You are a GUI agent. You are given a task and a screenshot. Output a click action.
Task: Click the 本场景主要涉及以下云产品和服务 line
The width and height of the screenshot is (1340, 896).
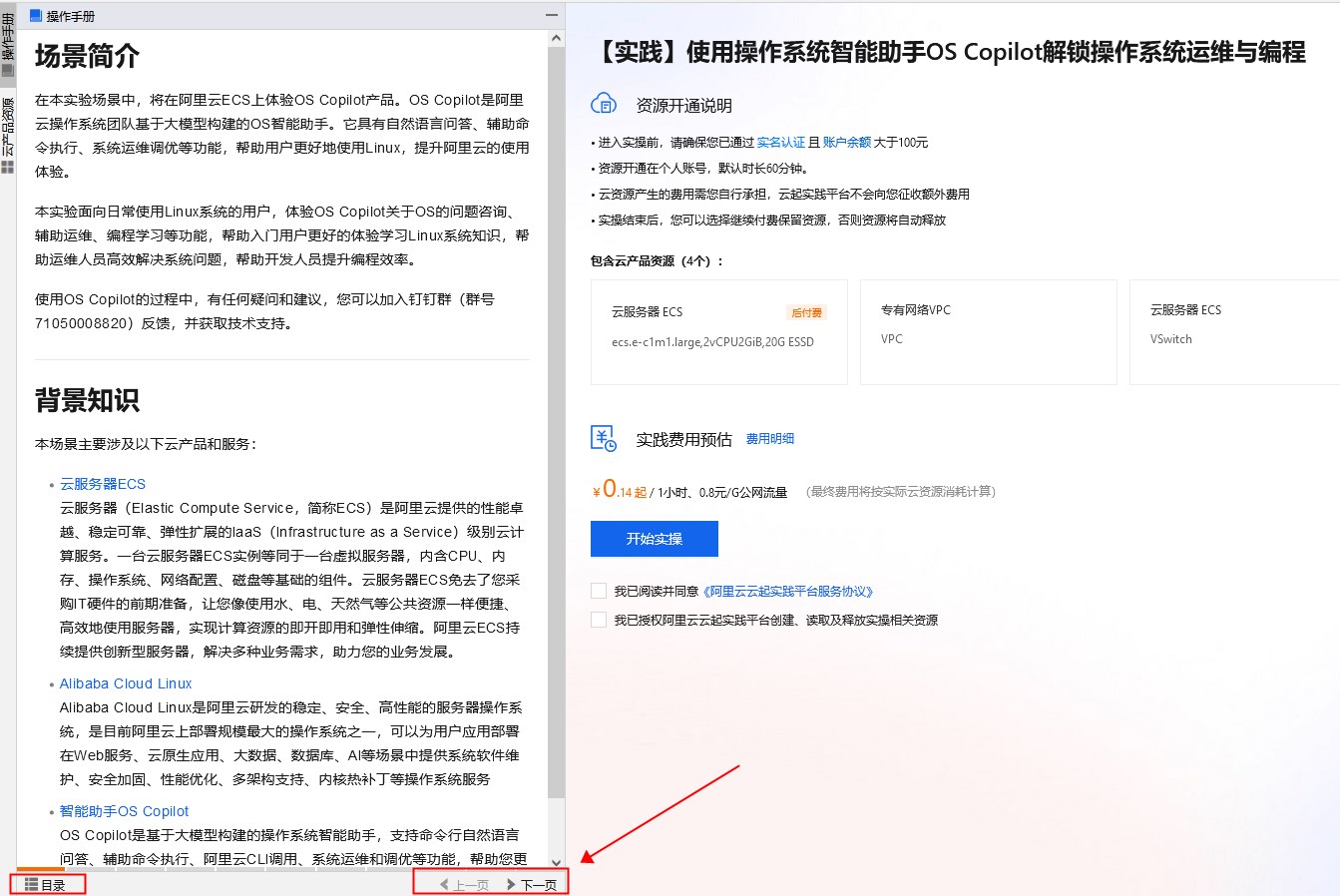point(146,444)
